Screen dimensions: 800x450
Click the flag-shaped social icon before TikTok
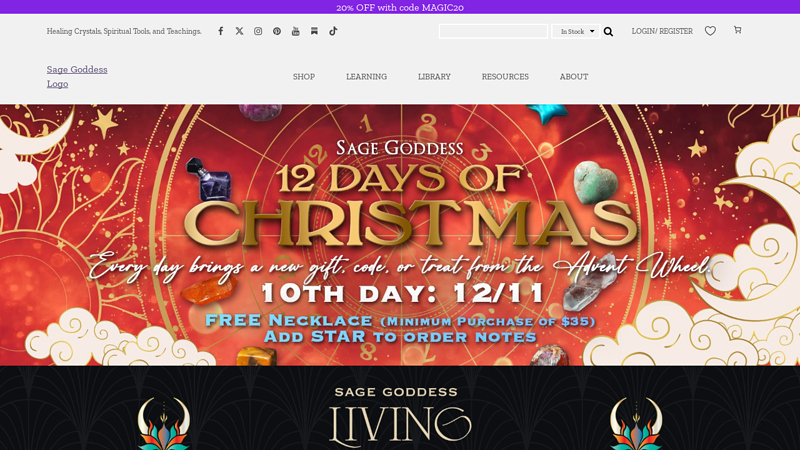point(314,31)
